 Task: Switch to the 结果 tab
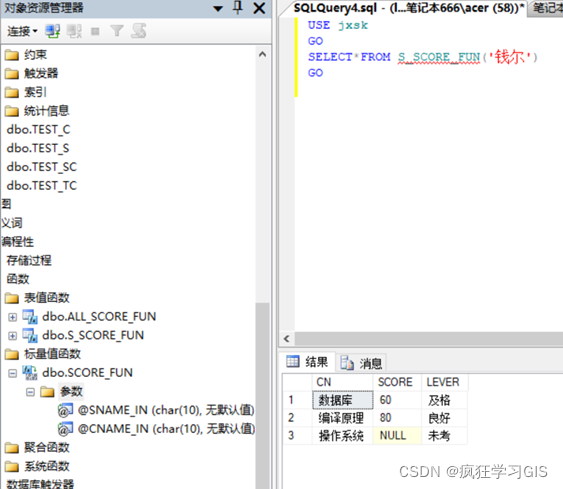point(307,362)
